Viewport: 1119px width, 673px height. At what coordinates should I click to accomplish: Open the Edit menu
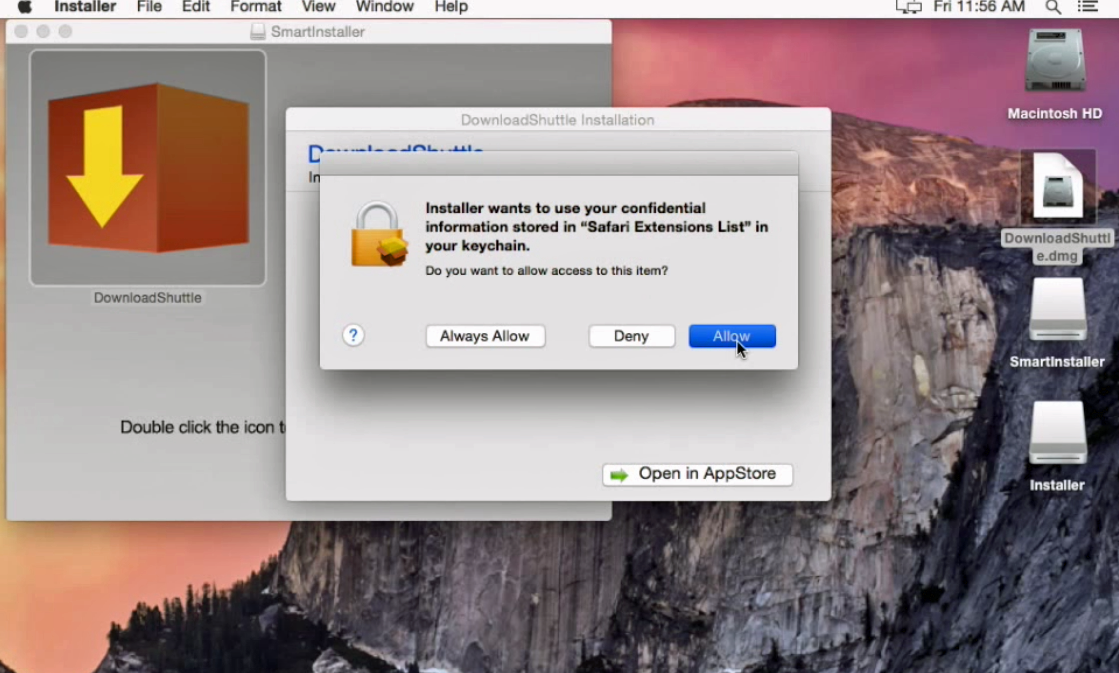pyautogui.click(x=196, y=7)
